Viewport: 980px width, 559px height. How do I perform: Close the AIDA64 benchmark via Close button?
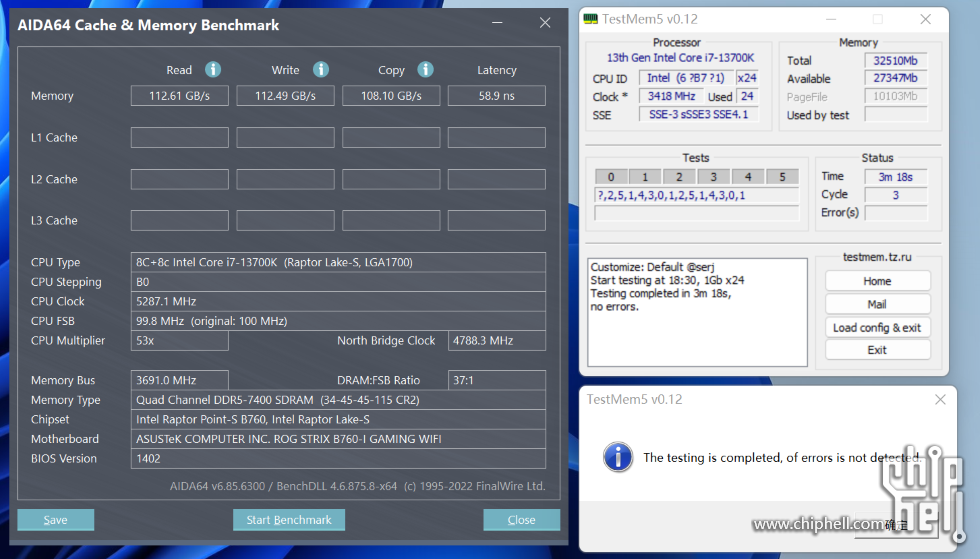click(x=521, y=520)
